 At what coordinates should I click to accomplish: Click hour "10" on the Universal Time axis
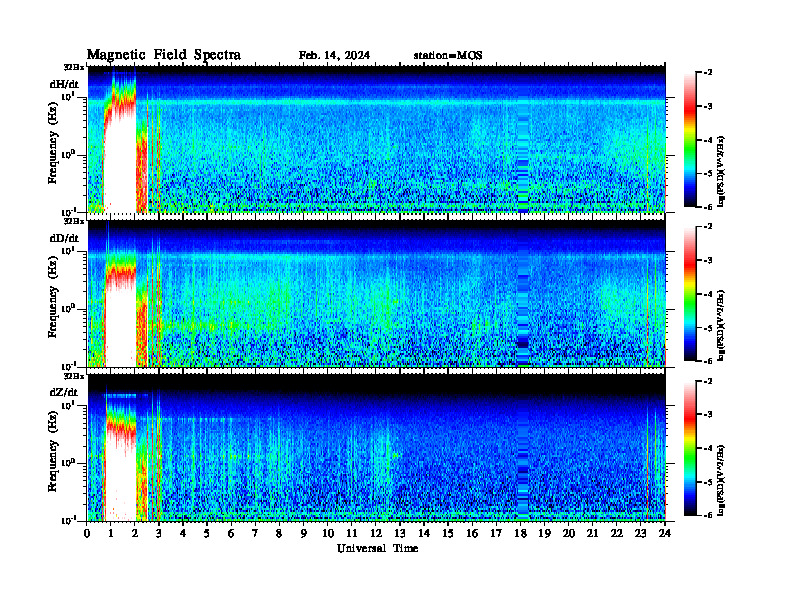(x=328, y=534)
